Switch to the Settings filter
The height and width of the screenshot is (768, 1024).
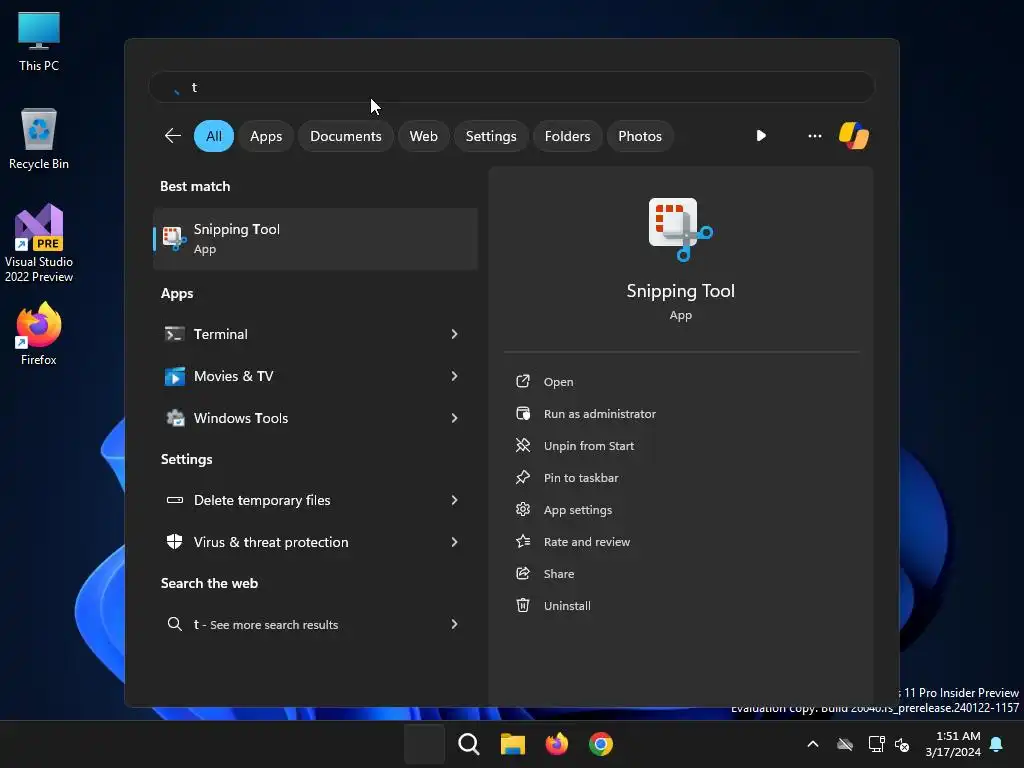pos(491,136)
